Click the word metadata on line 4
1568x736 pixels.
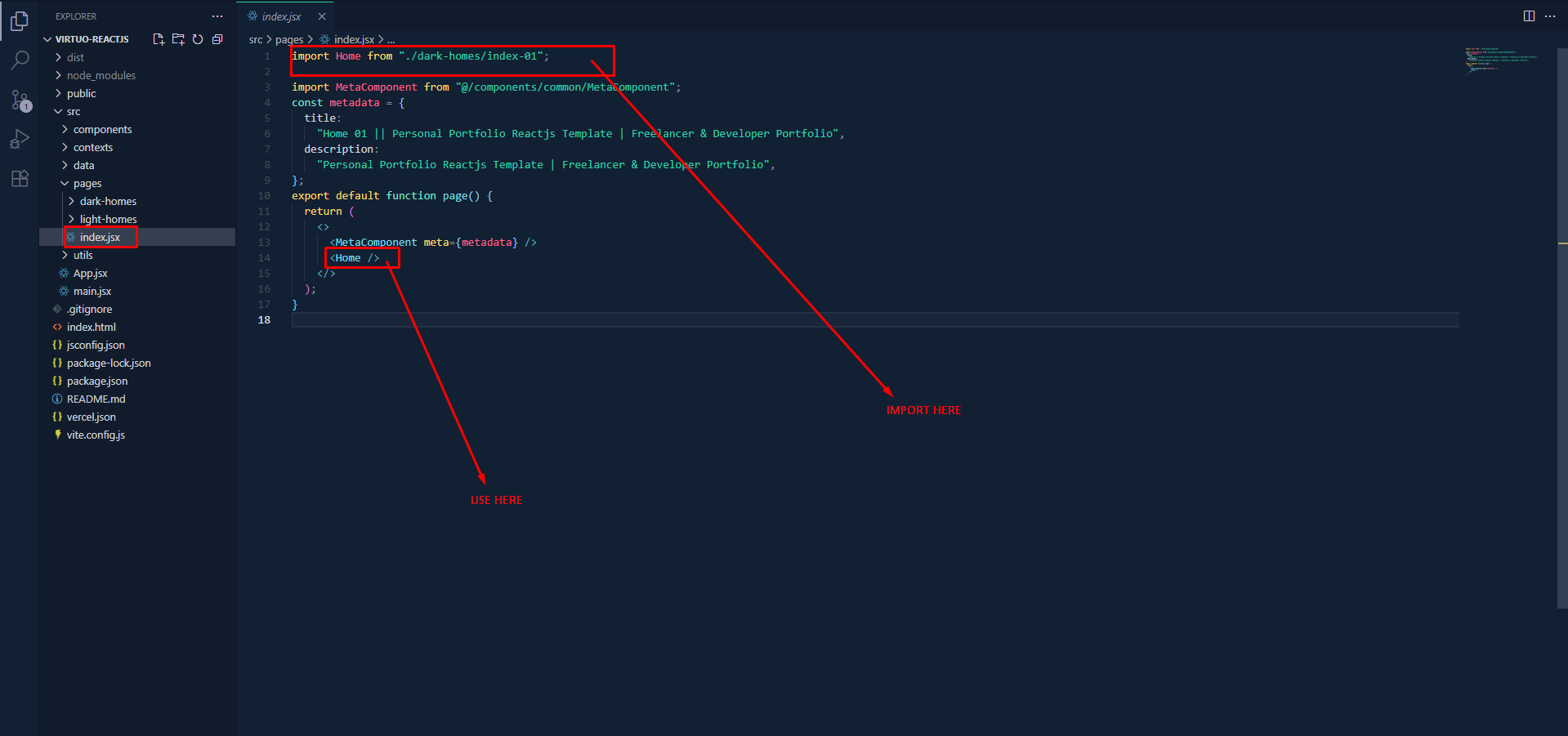(x=355, y=103)
